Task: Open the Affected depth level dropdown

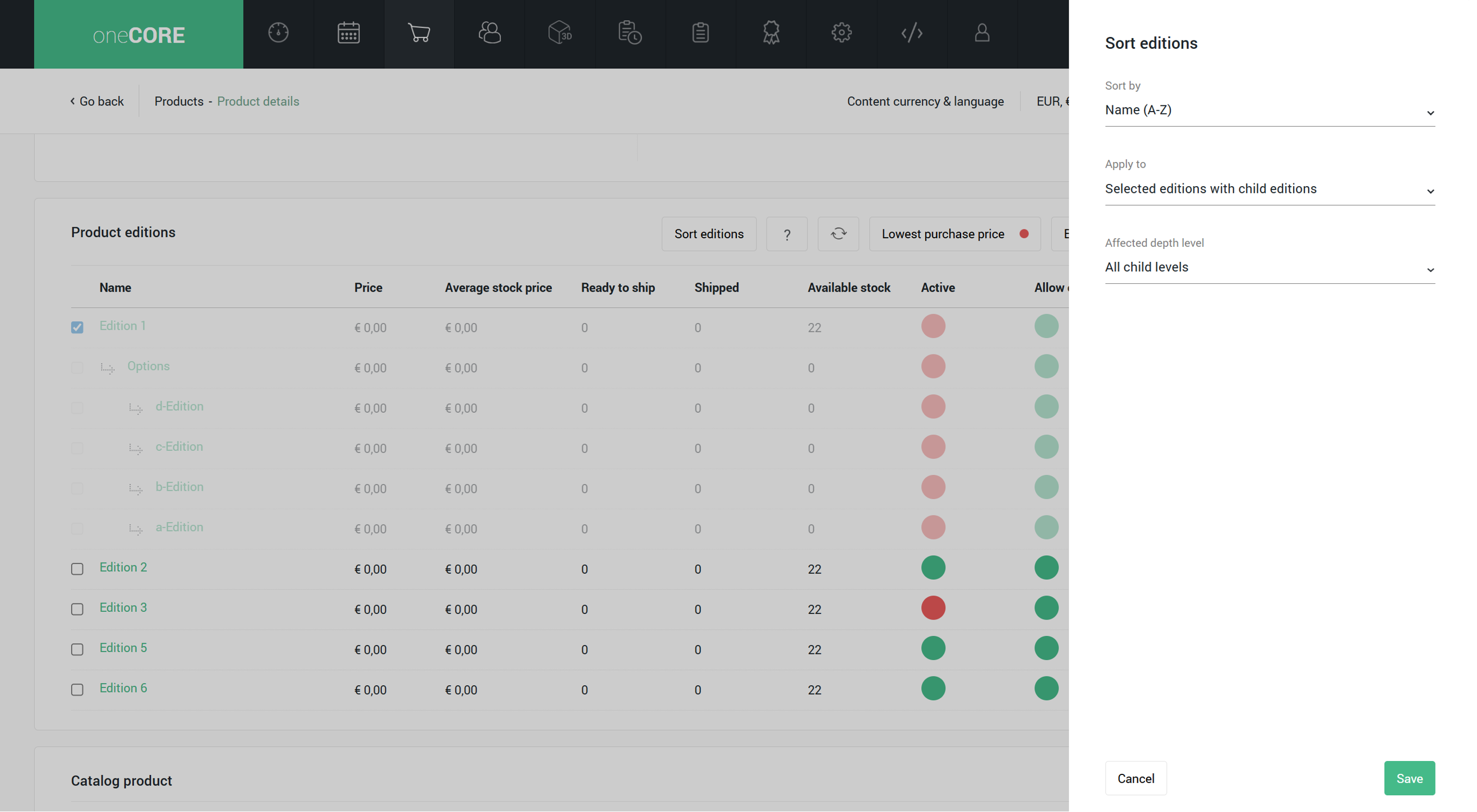Action: point(1270,267)
